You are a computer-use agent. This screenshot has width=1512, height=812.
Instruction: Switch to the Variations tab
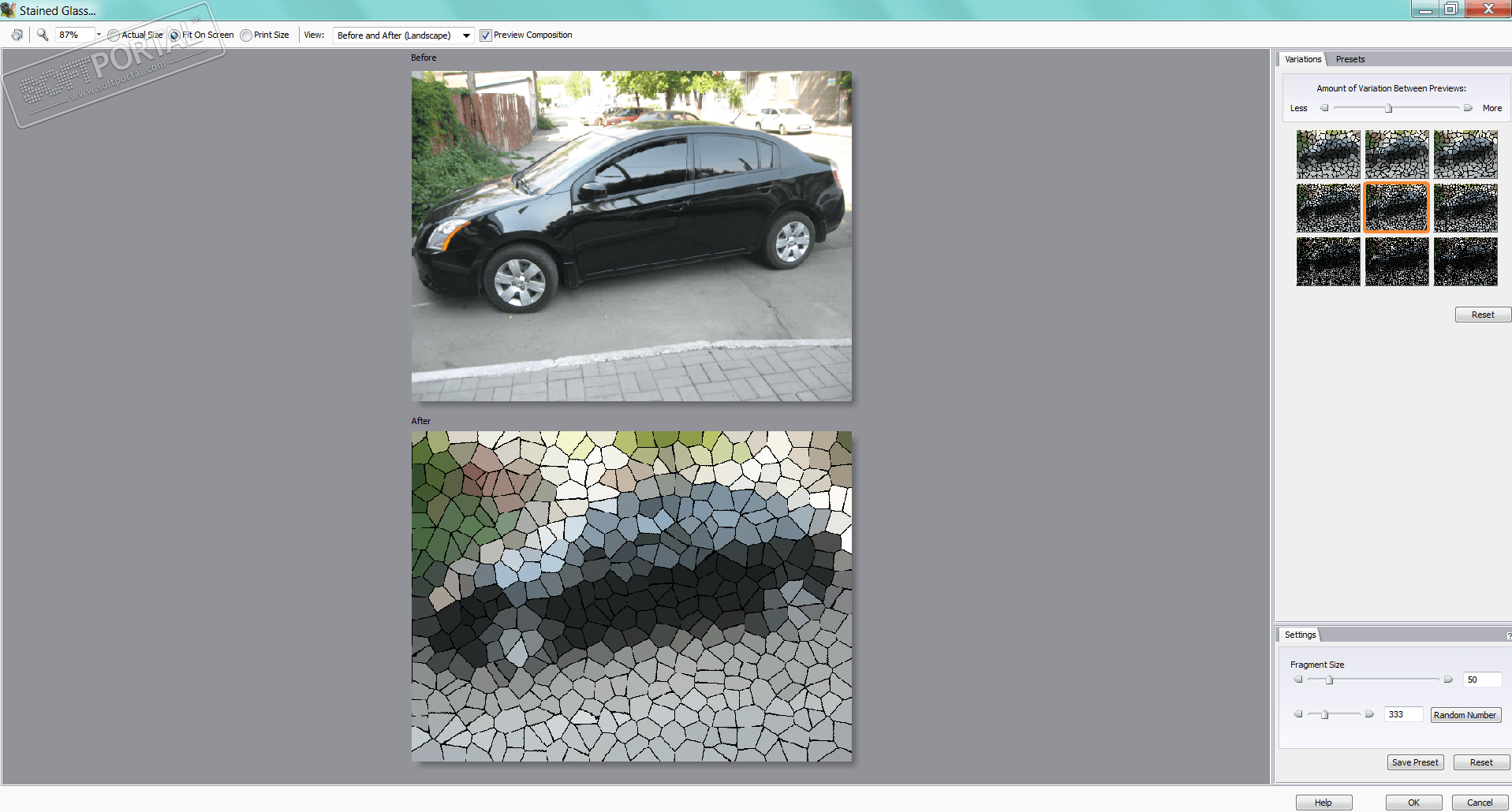[1302, 59]
